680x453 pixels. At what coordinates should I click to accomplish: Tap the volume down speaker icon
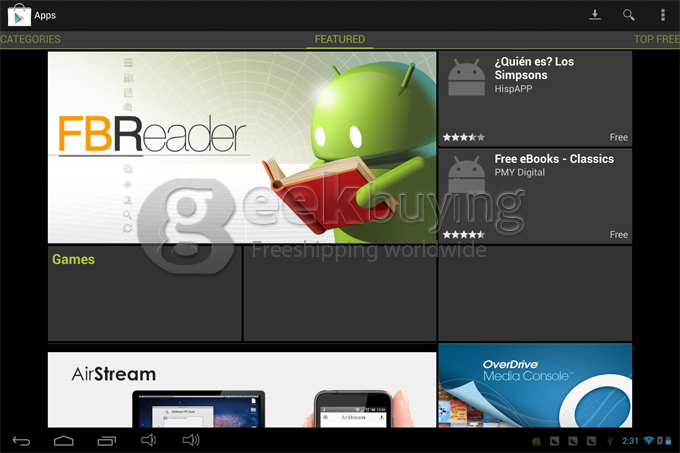[x=148, y=440]
